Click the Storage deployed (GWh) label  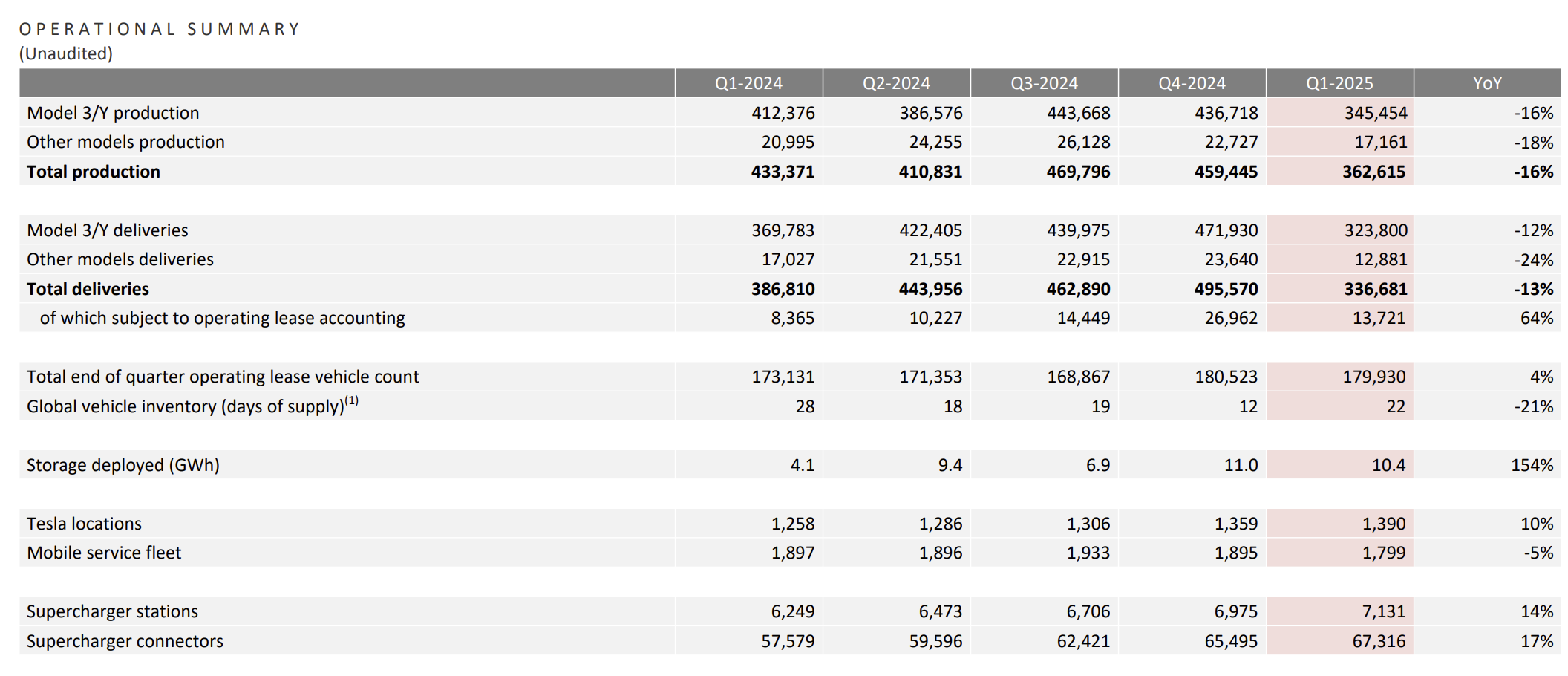[x=123, y=465]
